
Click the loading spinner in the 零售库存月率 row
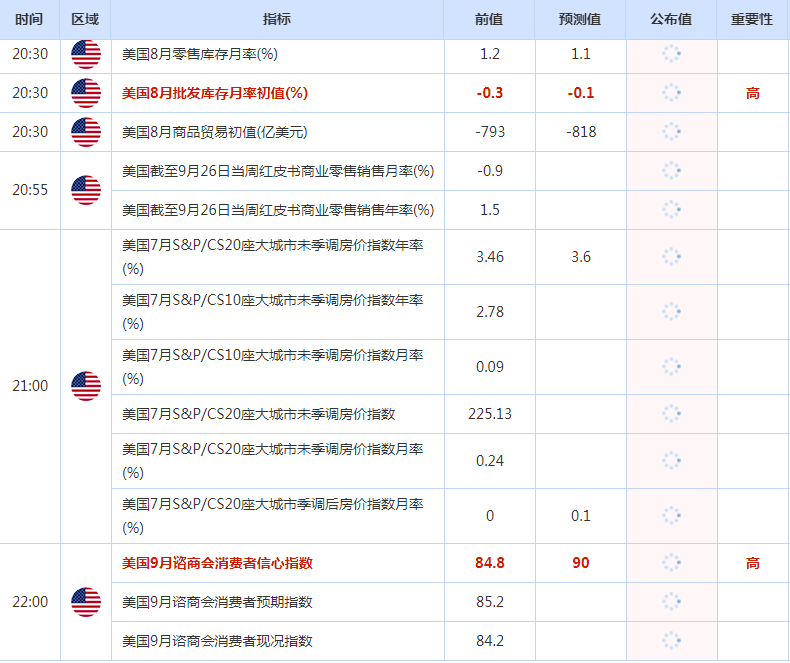(x=671, y=53)
